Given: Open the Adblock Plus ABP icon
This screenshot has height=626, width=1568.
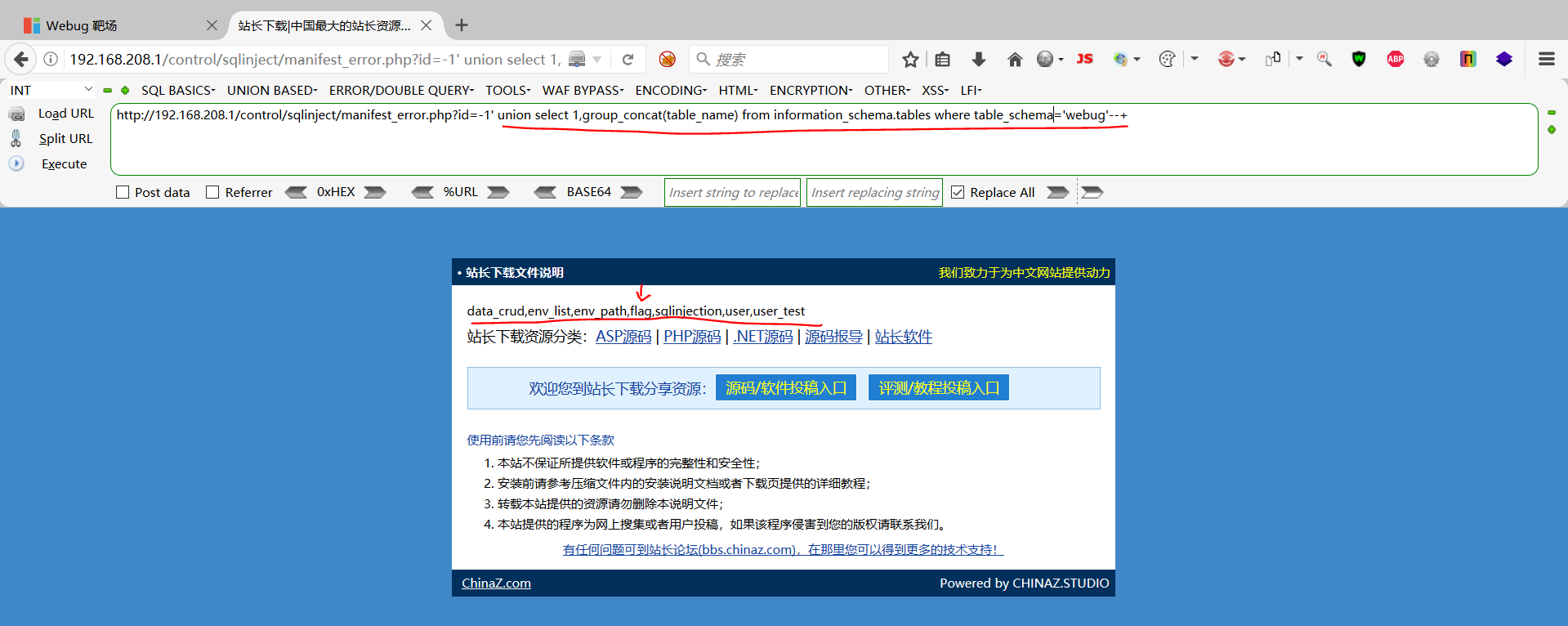Looking at the screenshot, I should 1396,59.
